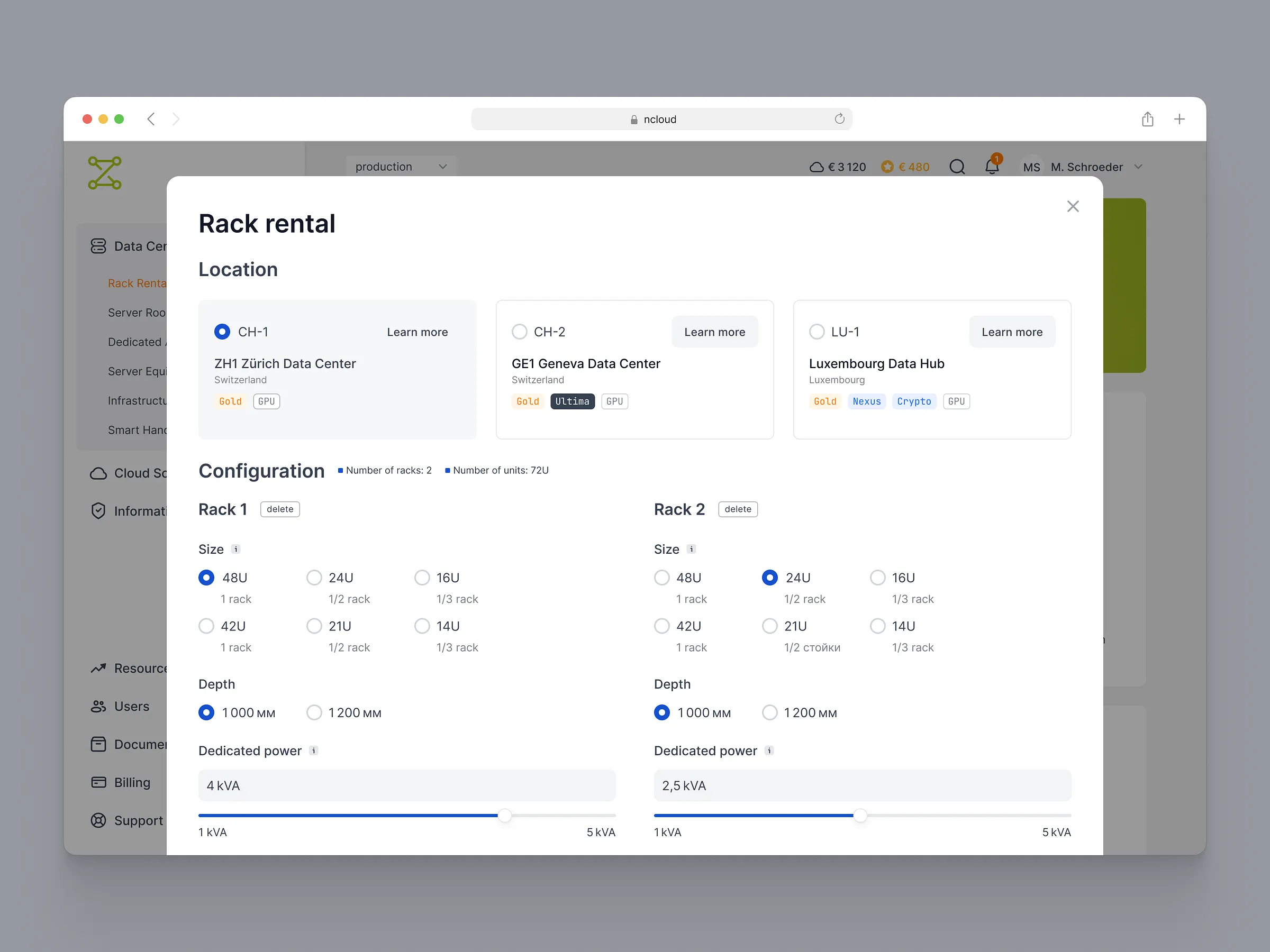Open the production environment dropdown
This screenshot has width=1270, height=952.
400,167
